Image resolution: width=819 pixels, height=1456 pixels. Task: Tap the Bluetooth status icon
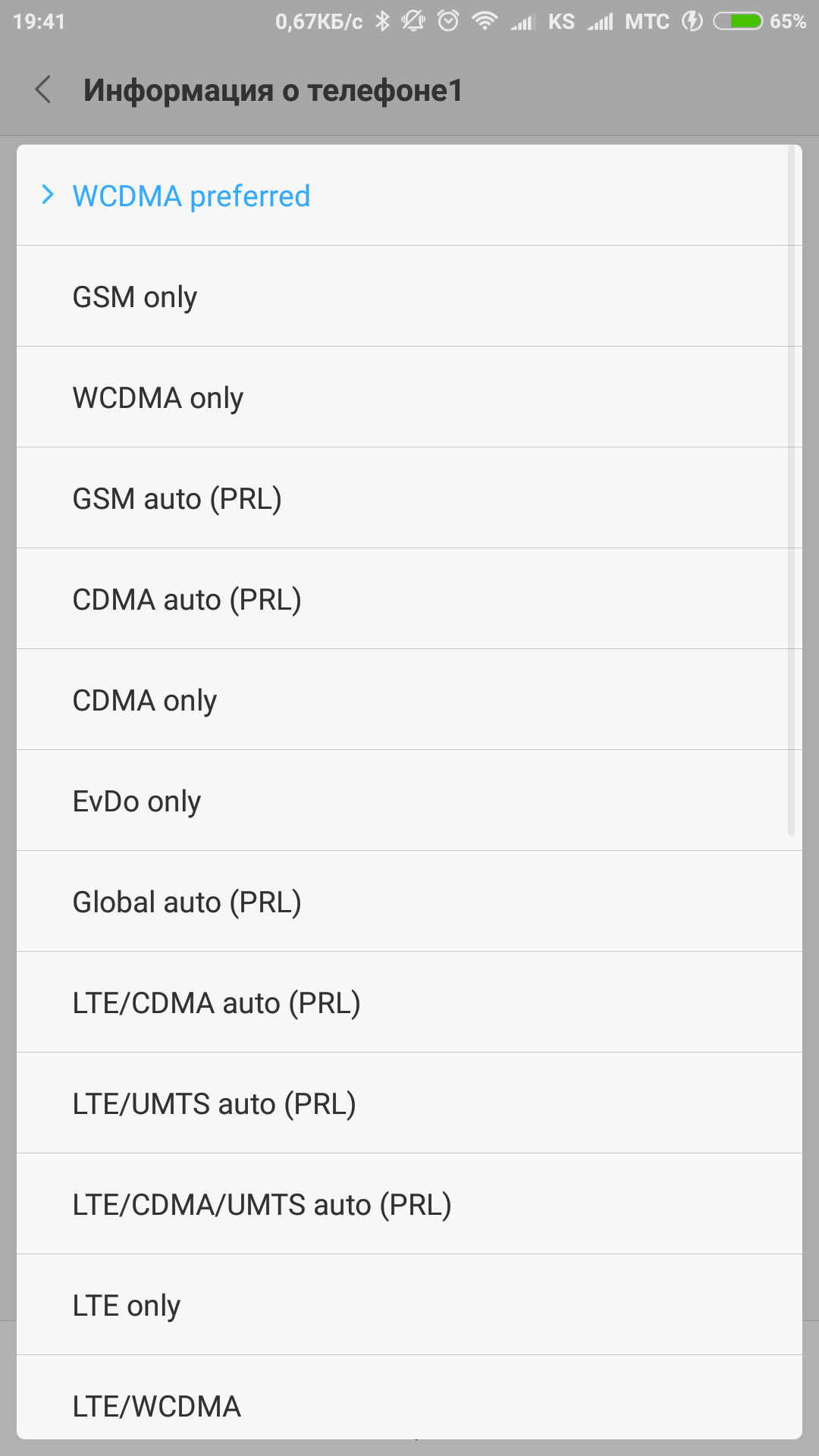tap(383, 21)
